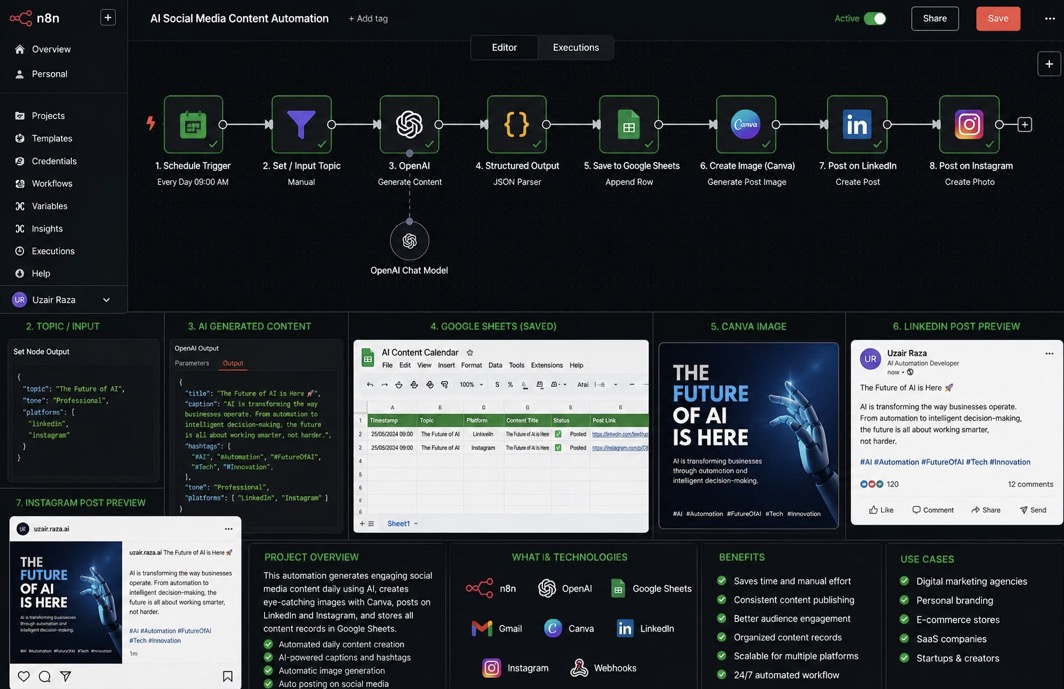
Task: Open Variables in the sidebar
Action: coord(50,206)
